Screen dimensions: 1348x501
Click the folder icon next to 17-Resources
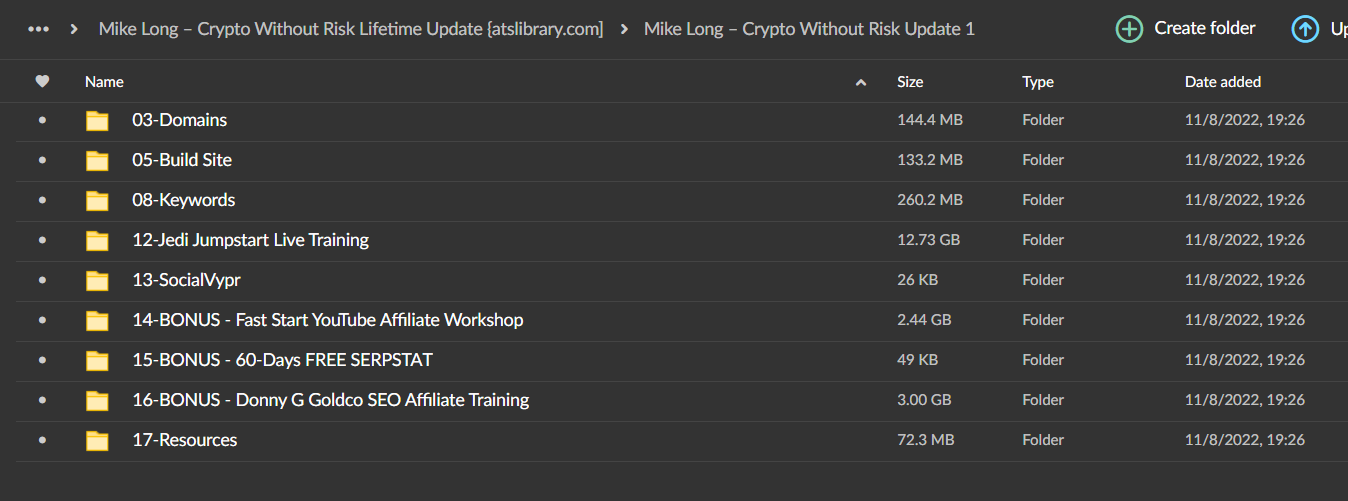coord(97,441)
